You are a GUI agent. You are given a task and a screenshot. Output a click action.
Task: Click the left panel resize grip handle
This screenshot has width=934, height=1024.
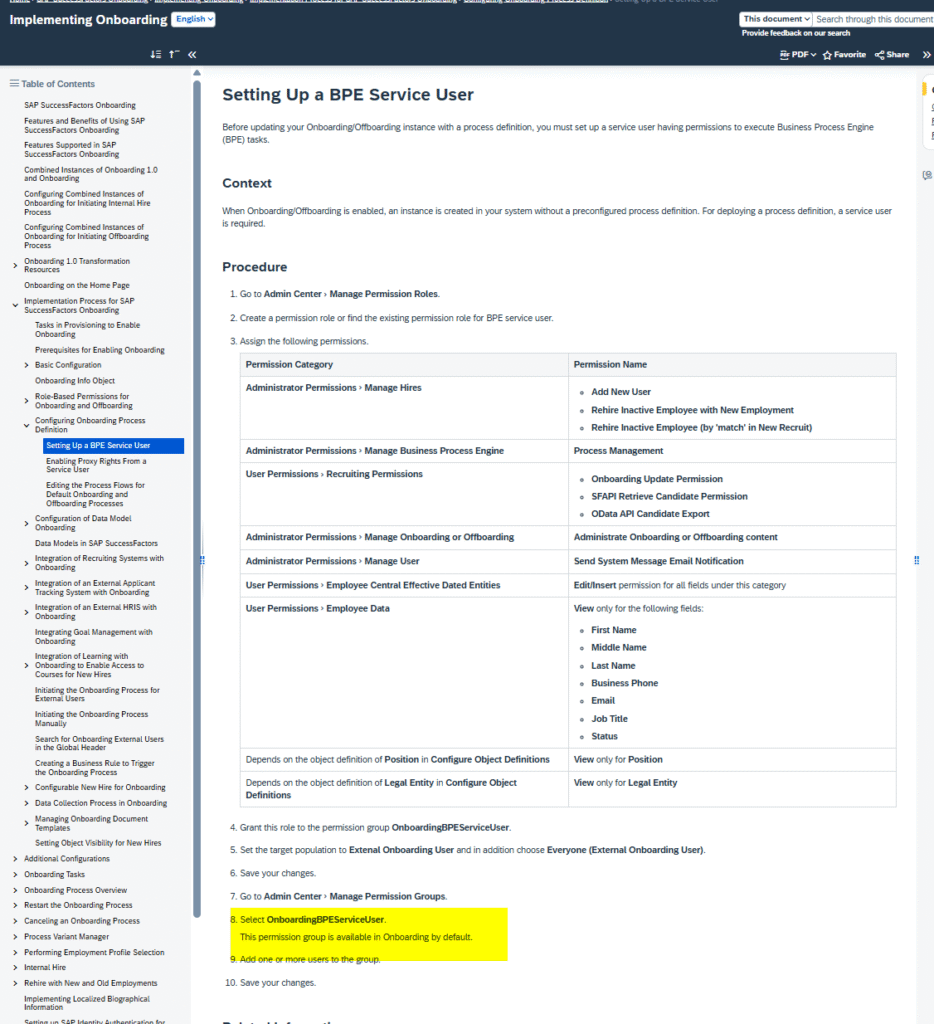pyautogui.click(x=203, y=561)
